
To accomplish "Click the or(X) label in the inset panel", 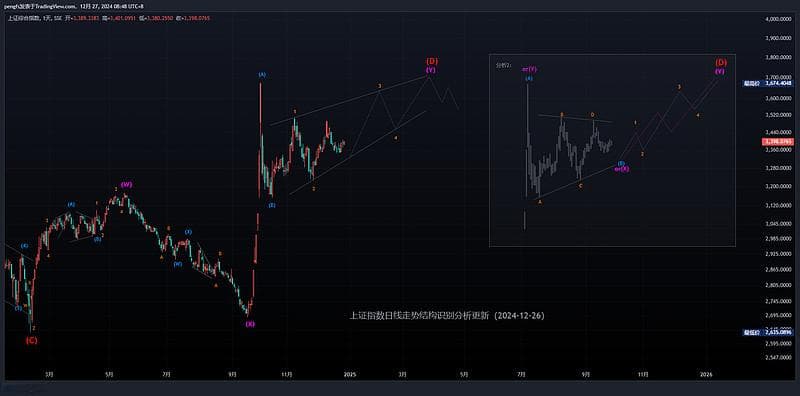I will (x=621, y=169).
